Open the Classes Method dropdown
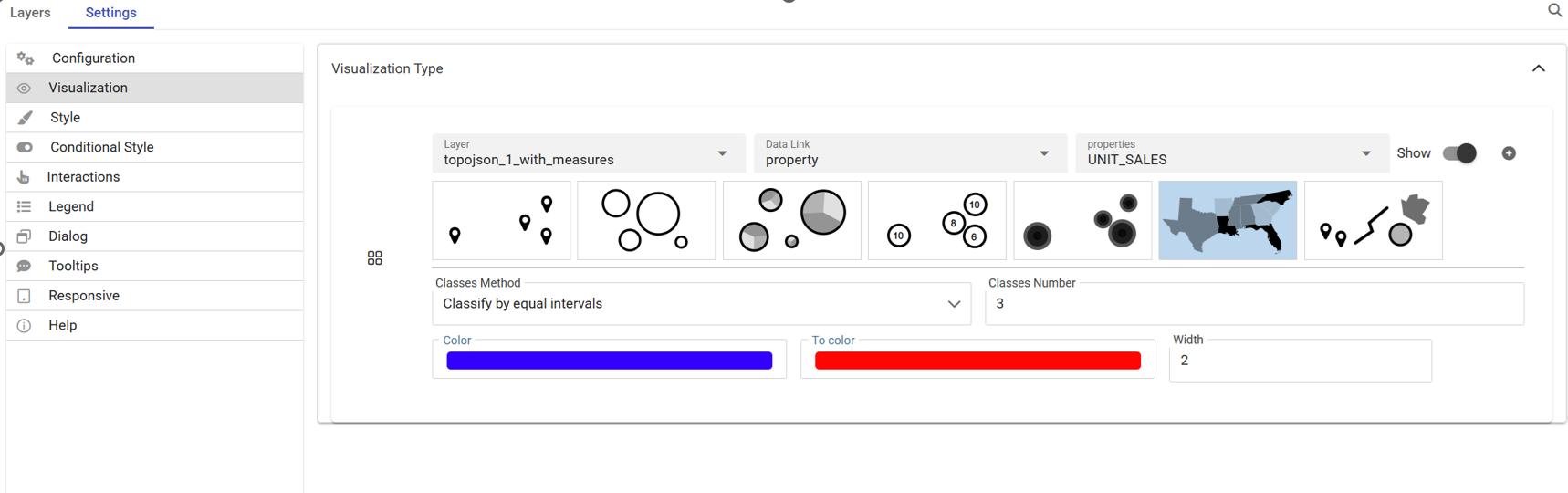The width and height of the screenshot is (1568, 493). (701, 304)
